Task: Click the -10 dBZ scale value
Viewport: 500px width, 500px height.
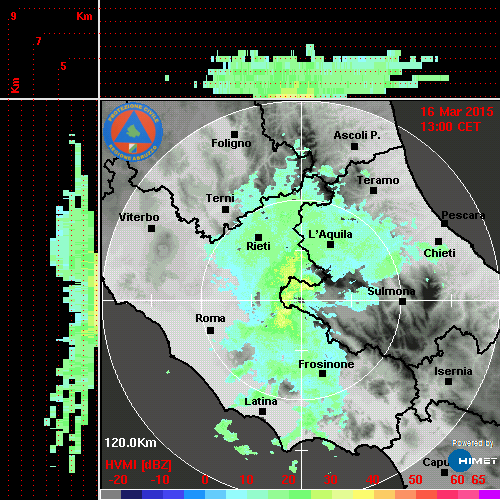Action: (160, 480)
